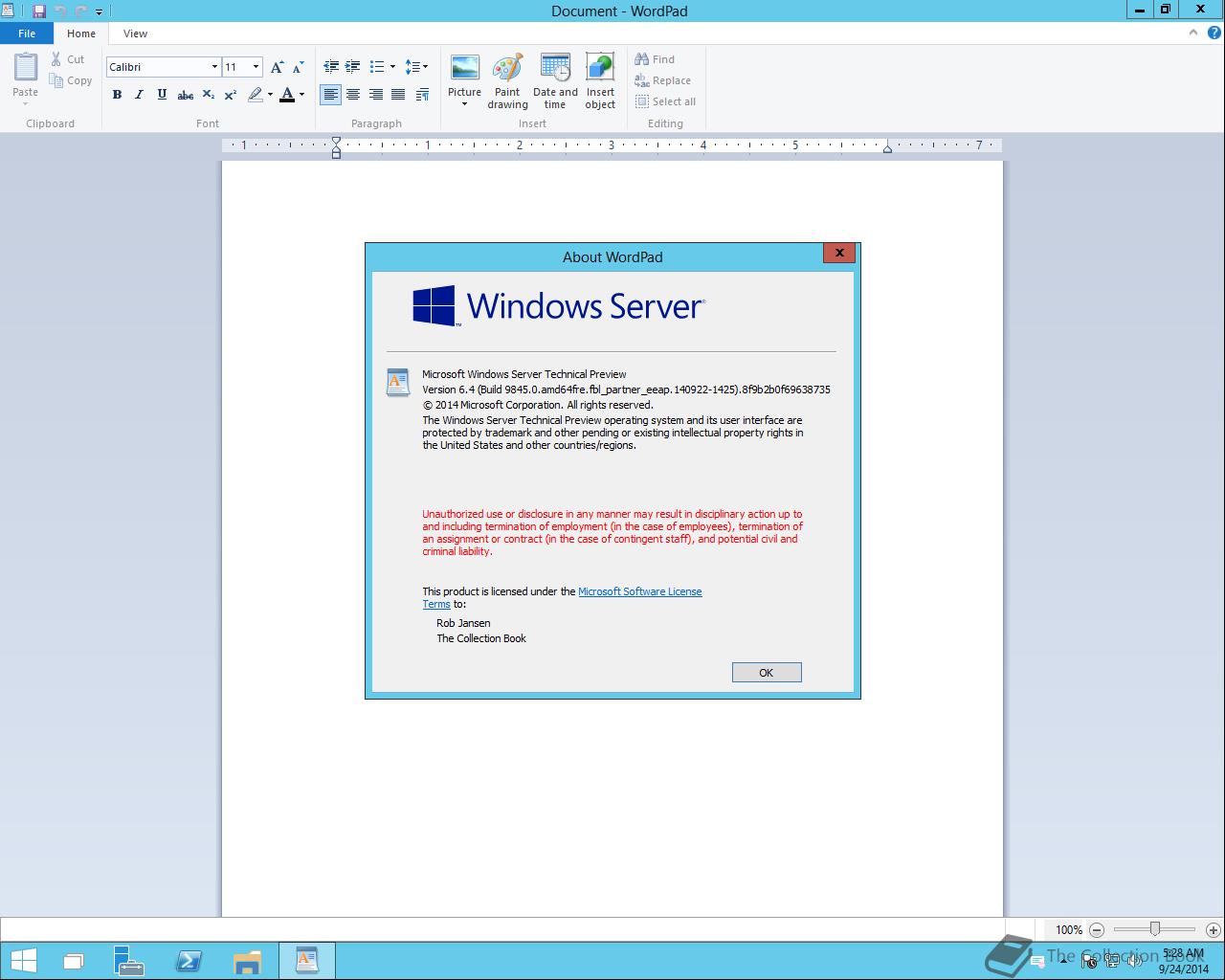
Task: Toggle Italic formatting
Action: tap(139, 95)
